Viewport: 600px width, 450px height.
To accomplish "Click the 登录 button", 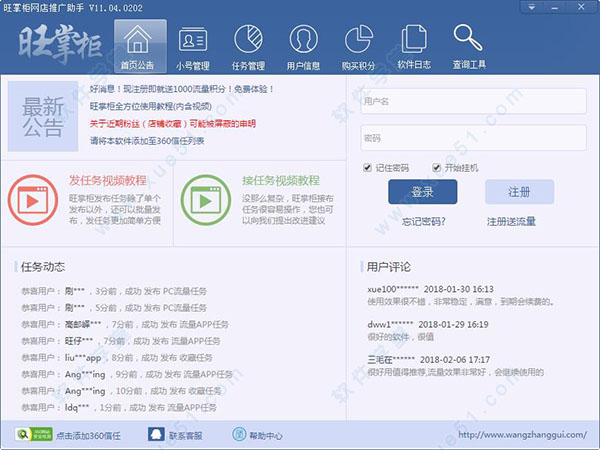I will click(422, 192).
